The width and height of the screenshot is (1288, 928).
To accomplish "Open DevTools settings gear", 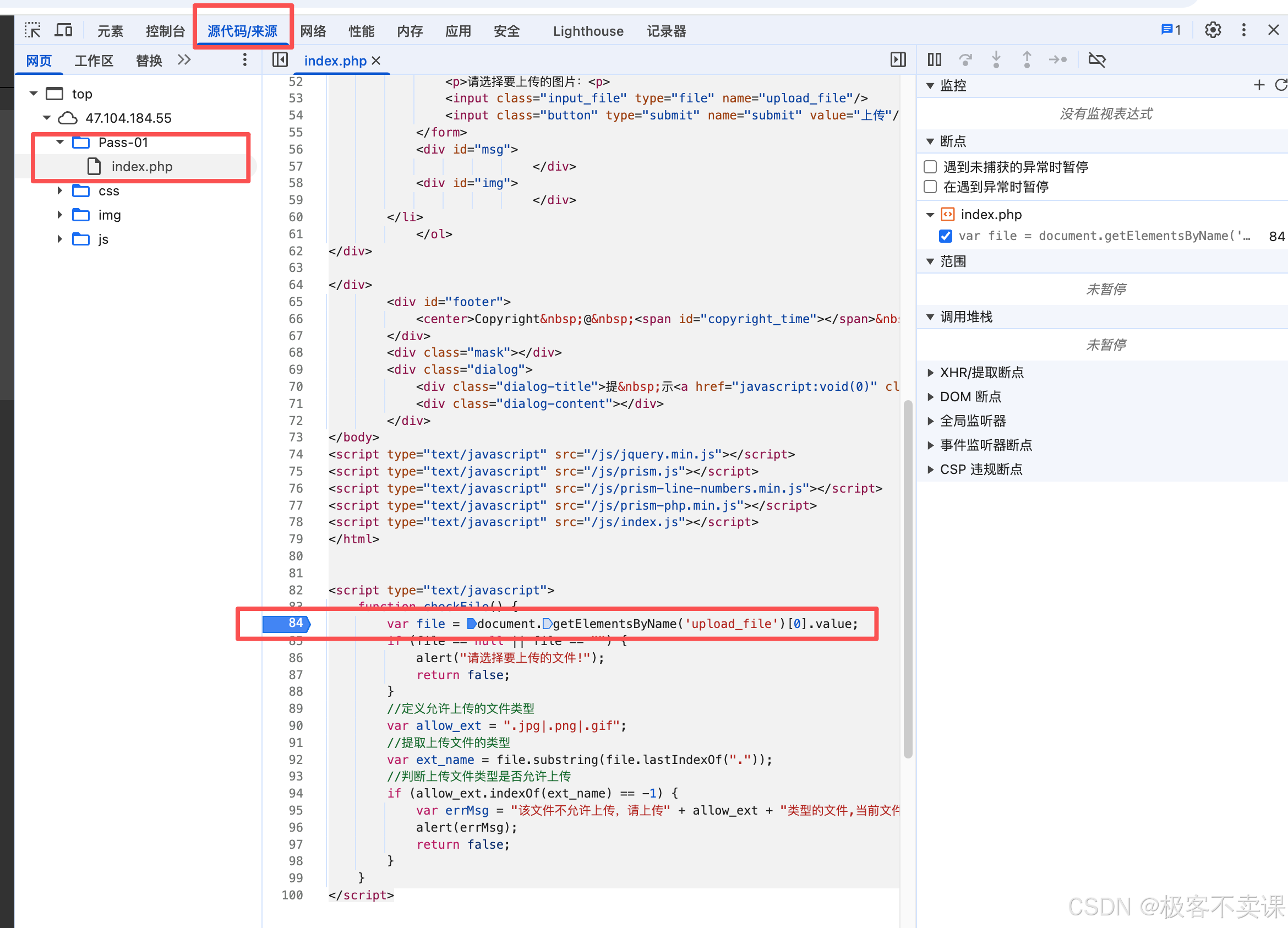I will 1213,30.
